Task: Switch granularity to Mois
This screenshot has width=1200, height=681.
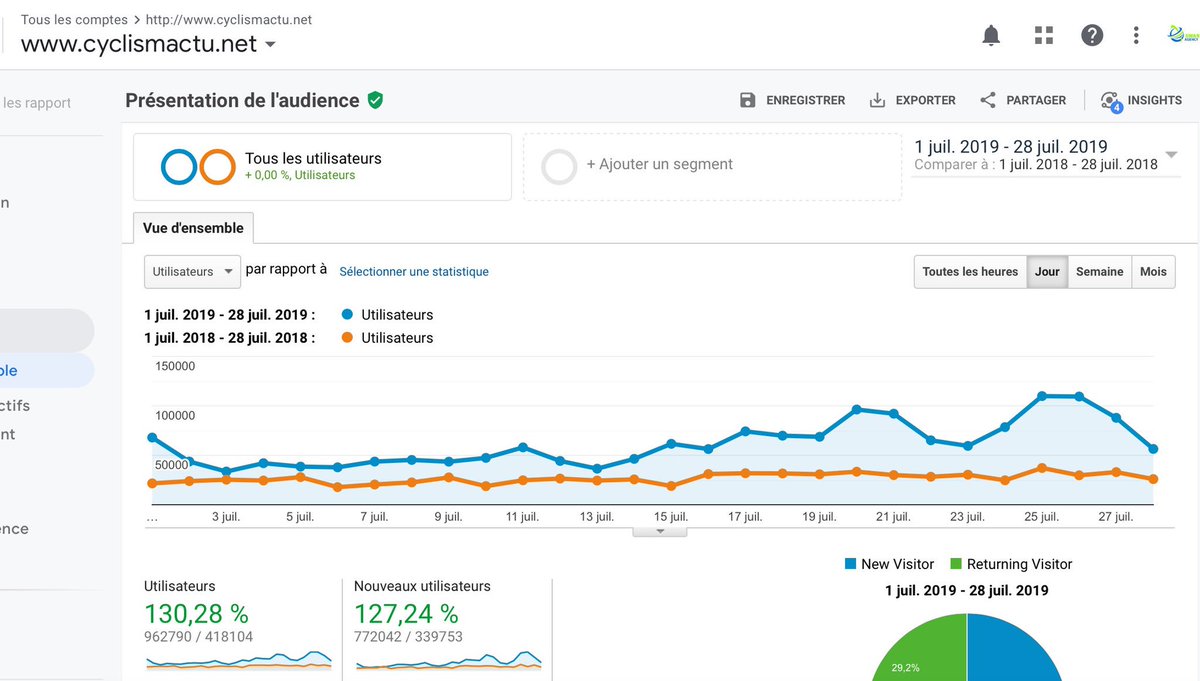Action: coord(1153,271)
